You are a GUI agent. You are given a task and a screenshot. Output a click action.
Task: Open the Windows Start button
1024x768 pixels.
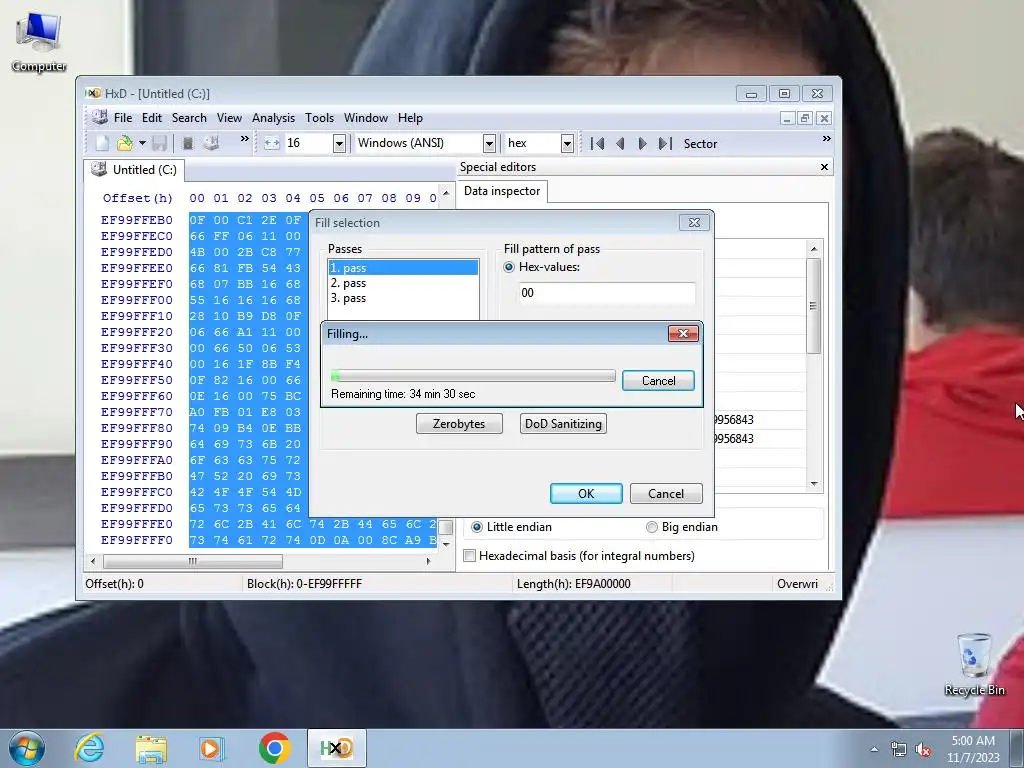pos(27,748)
